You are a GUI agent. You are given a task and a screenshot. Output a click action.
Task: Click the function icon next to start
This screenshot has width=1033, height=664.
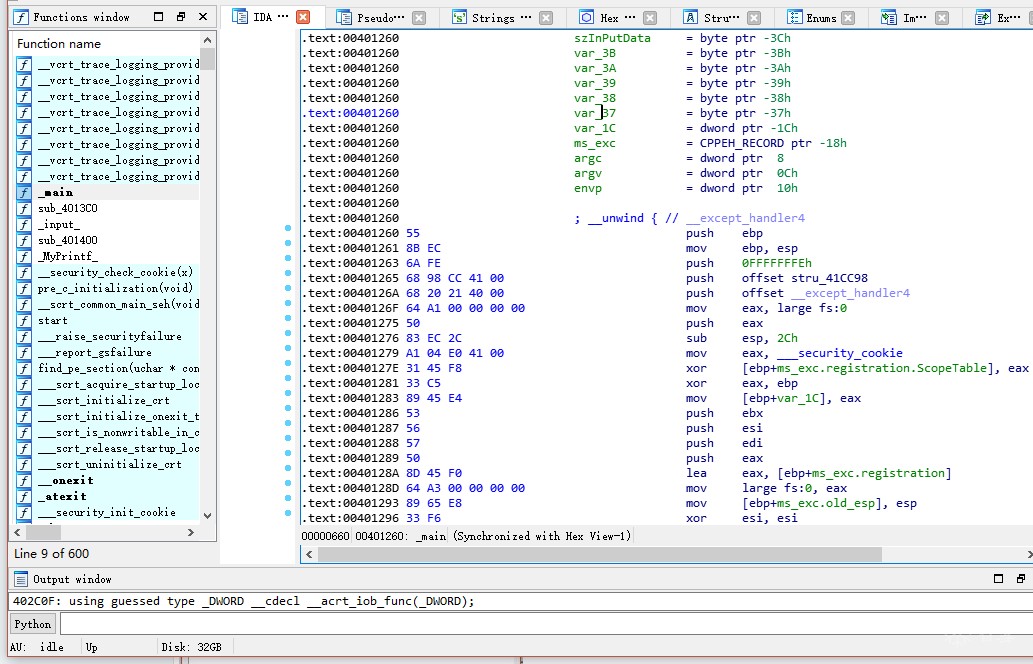24,320
